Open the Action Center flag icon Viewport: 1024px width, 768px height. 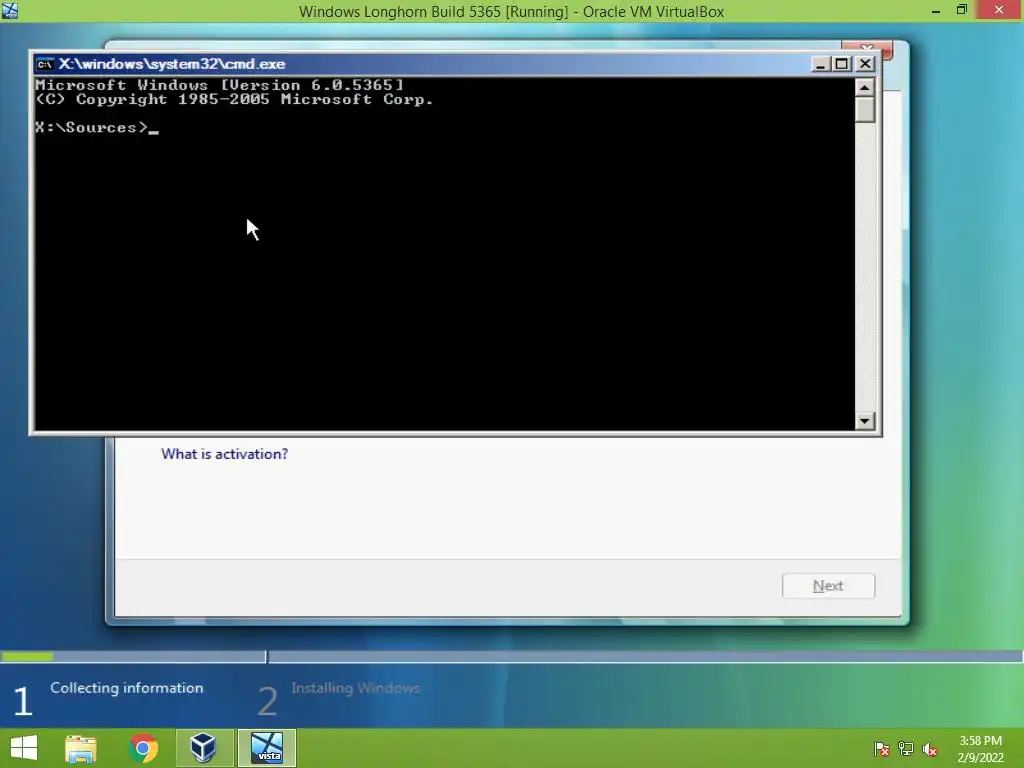882,749
